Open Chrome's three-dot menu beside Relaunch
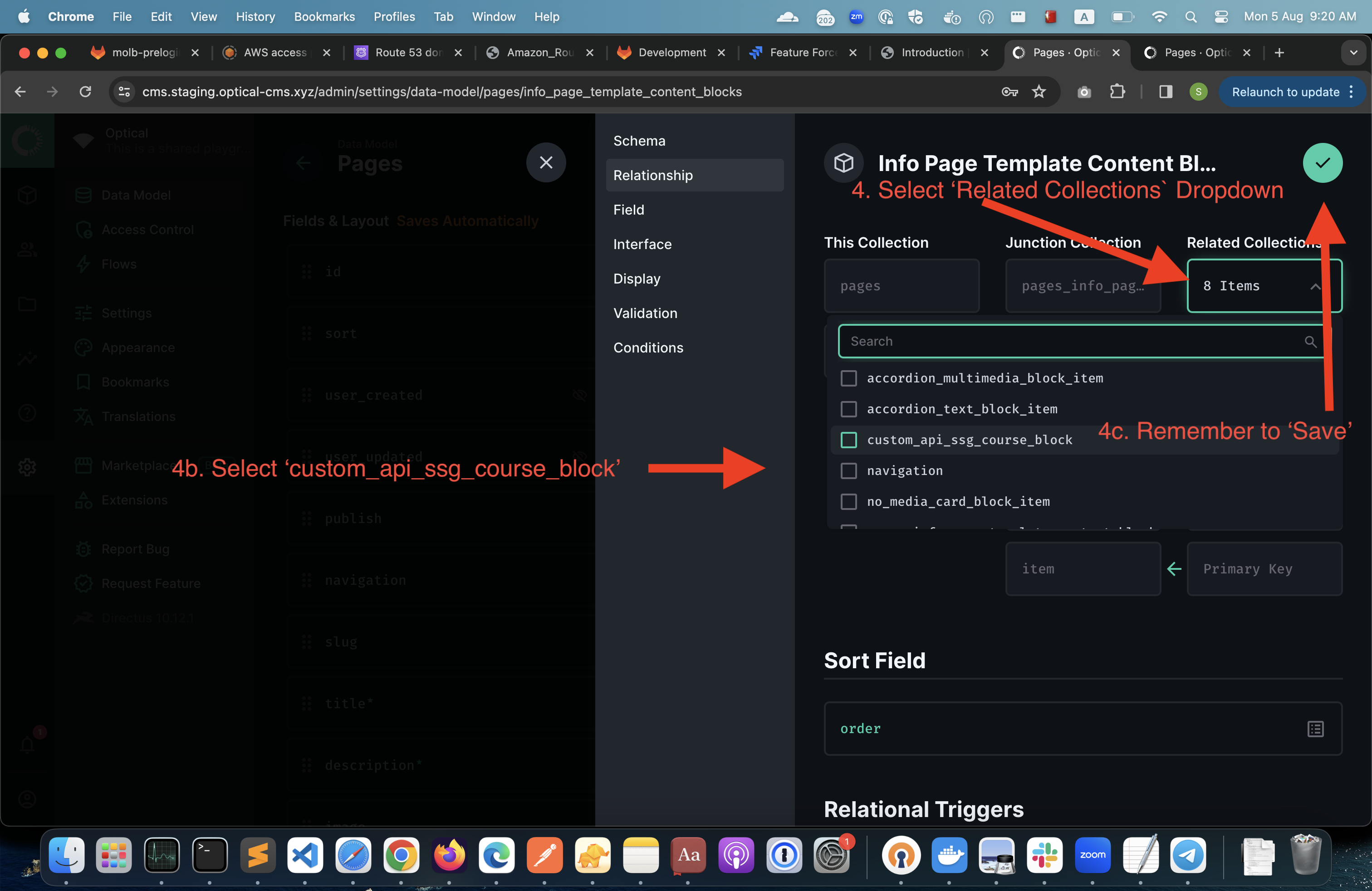Image resolution: width=1372 pixels, height=891 pixels. (x=1351, y=92)
